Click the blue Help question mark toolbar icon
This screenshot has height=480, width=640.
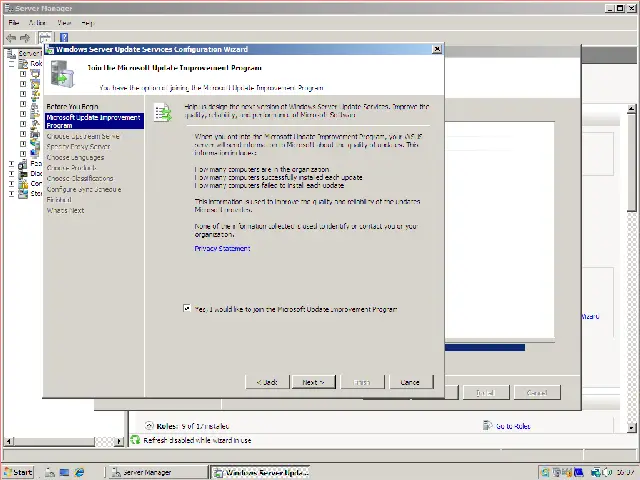[64, 38]
